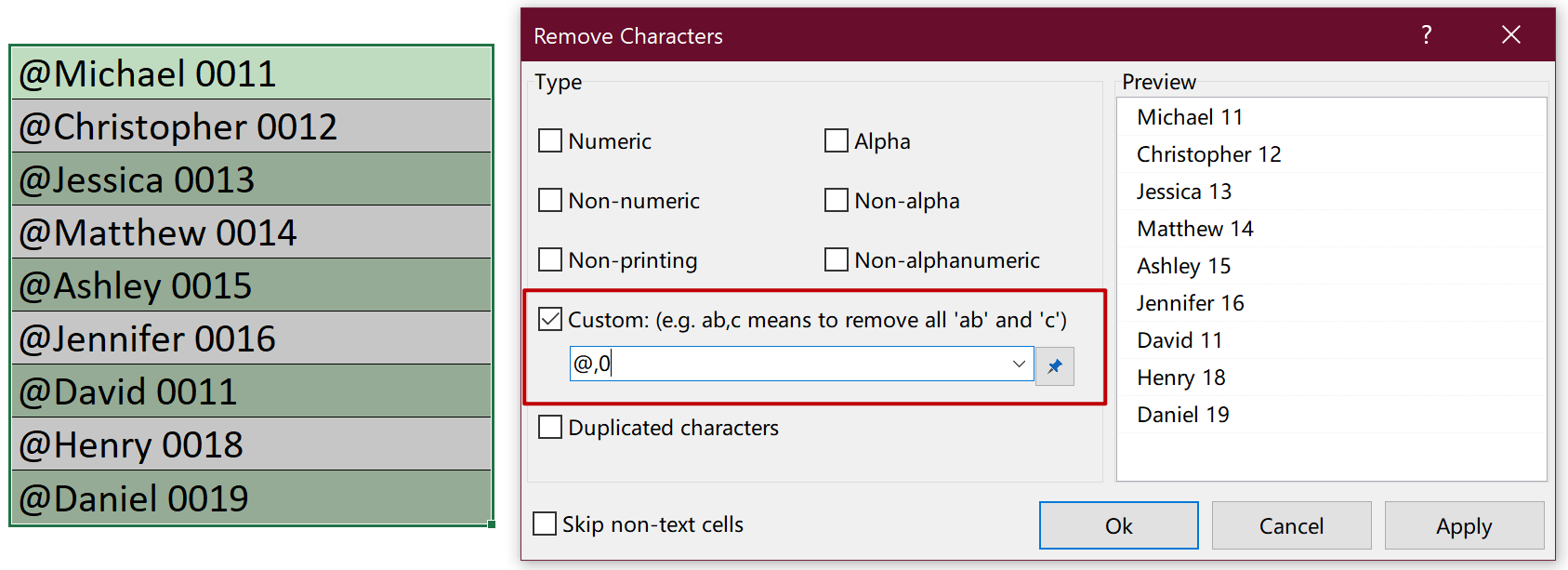Viewport: 1568px width, 570px height.
Task: Open help via the question mark icon
Action: [1426, 34]
